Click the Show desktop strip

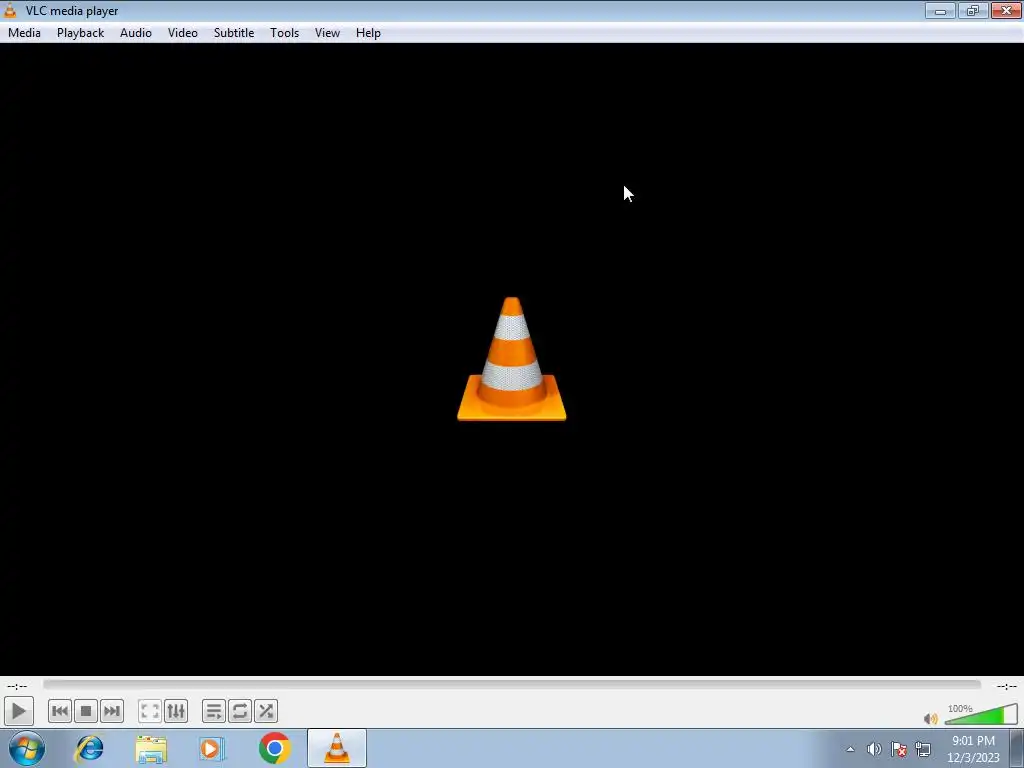click(x=1017, y=749)
